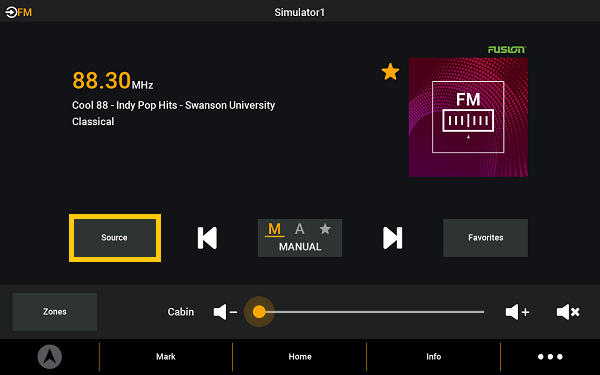Image resolution: width=600 pixels, height=375 pixels.
Task: Go to Home in the bottom bar
Action: pos(300,357)
